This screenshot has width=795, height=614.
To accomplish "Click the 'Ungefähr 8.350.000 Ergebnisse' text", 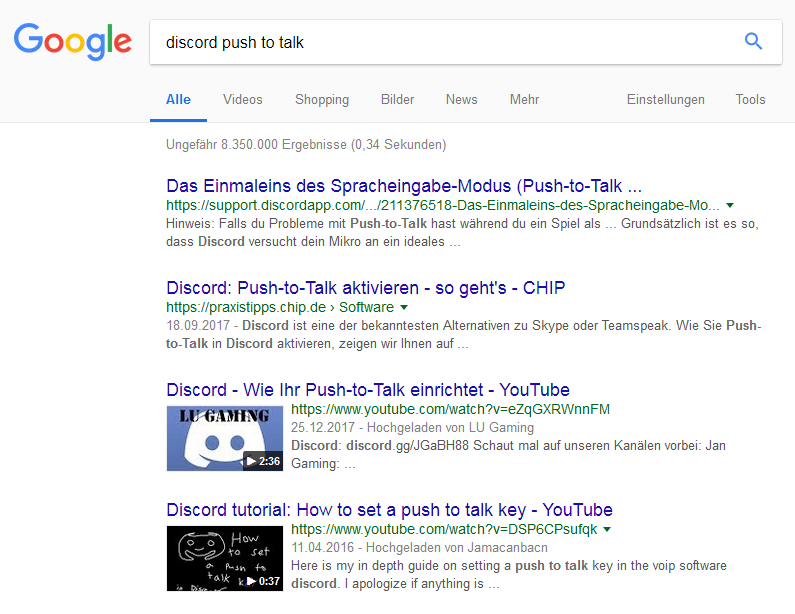I will [x=306, y=145].
